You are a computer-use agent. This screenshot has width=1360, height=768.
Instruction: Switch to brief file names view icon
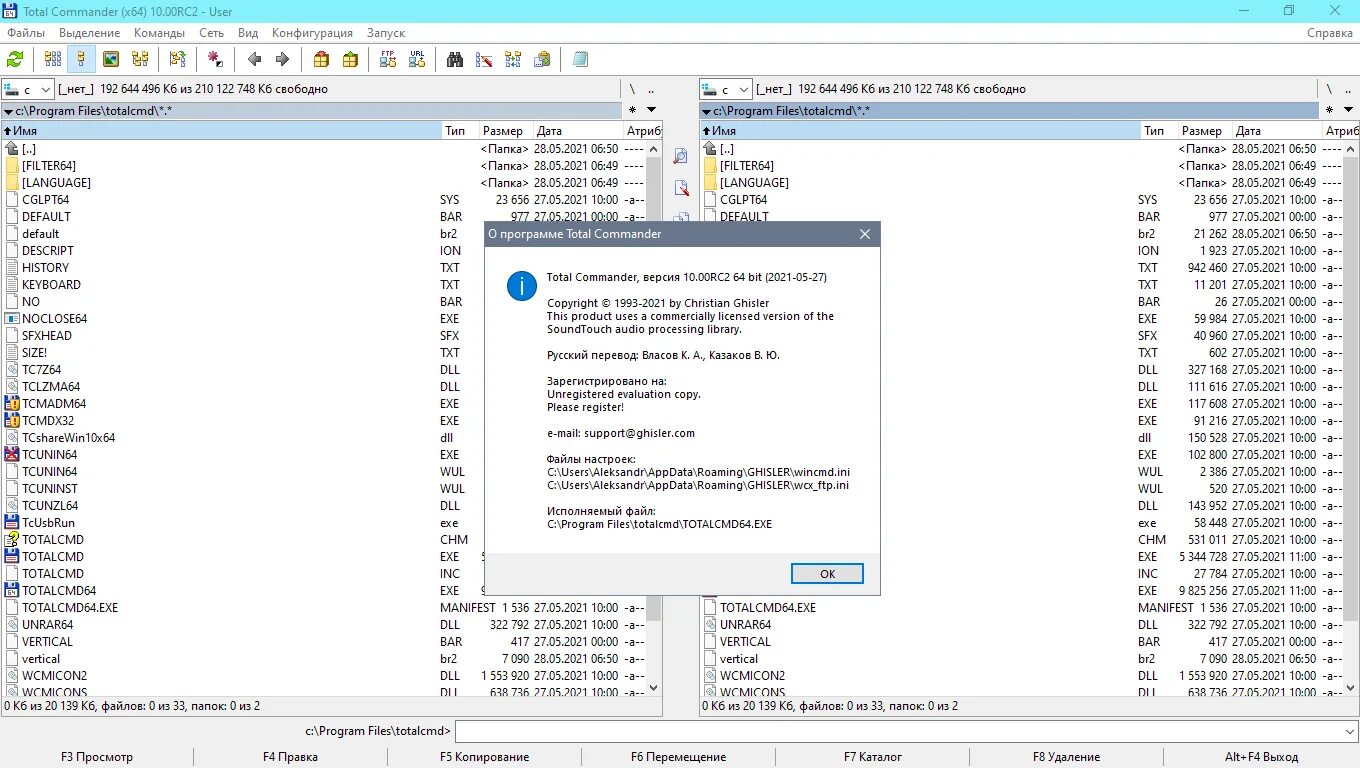53,59
